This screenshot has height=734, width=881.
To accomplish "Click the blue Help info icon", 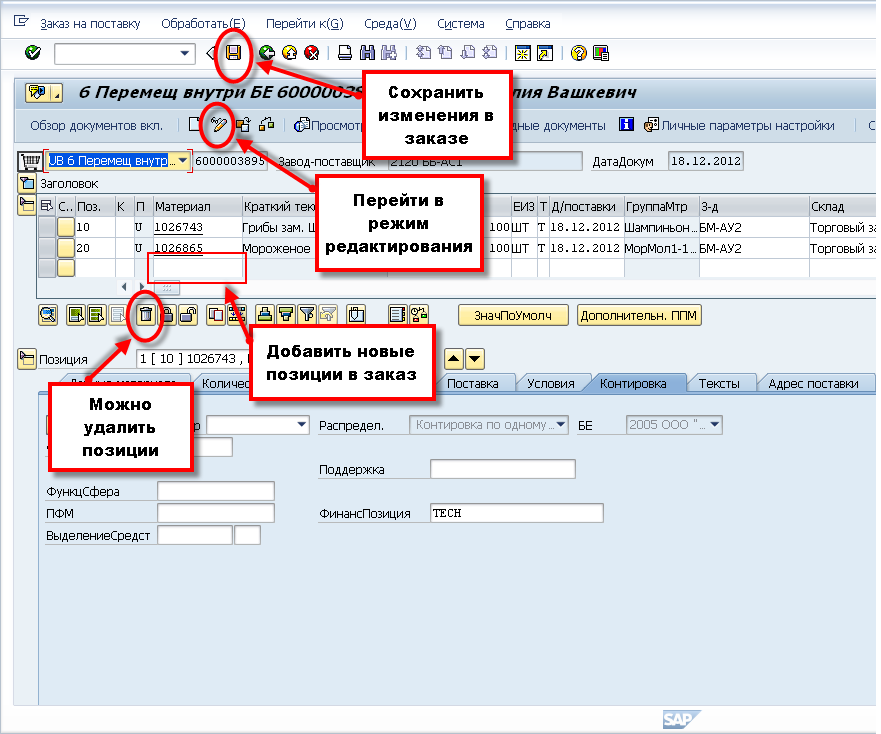I will (626, 124).
